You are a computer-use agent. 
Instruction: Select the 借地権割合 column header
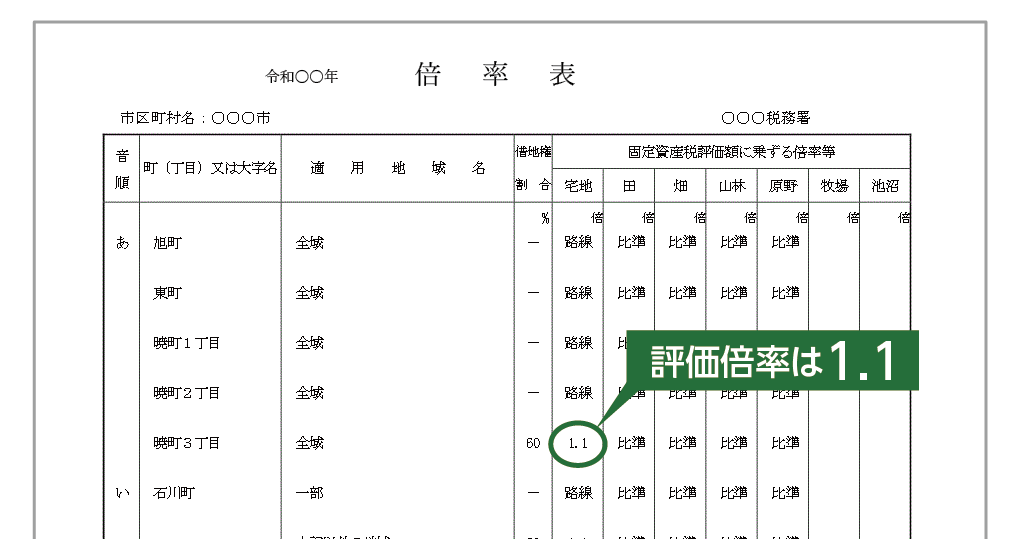pyautogui.click(x=533, y=169)
